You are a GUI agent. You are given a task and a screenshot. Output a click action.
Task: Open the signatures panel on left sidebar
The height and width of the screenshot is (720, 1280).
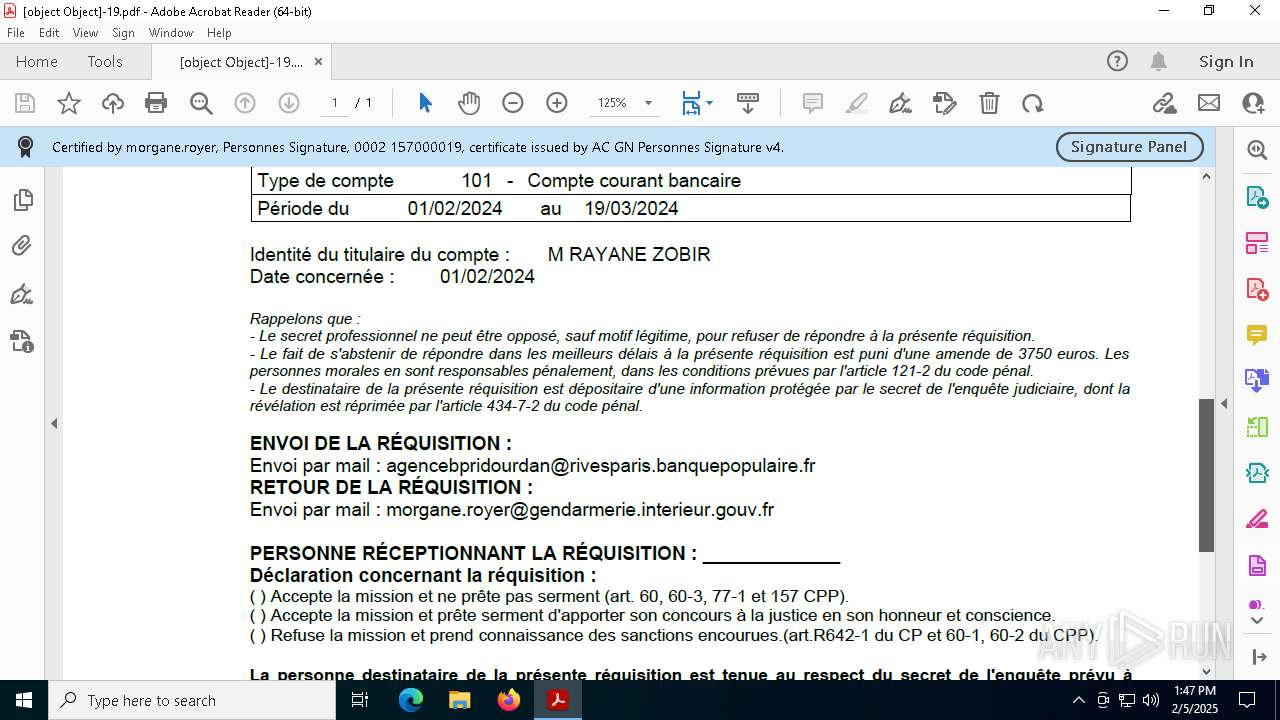tap(22, 294)
